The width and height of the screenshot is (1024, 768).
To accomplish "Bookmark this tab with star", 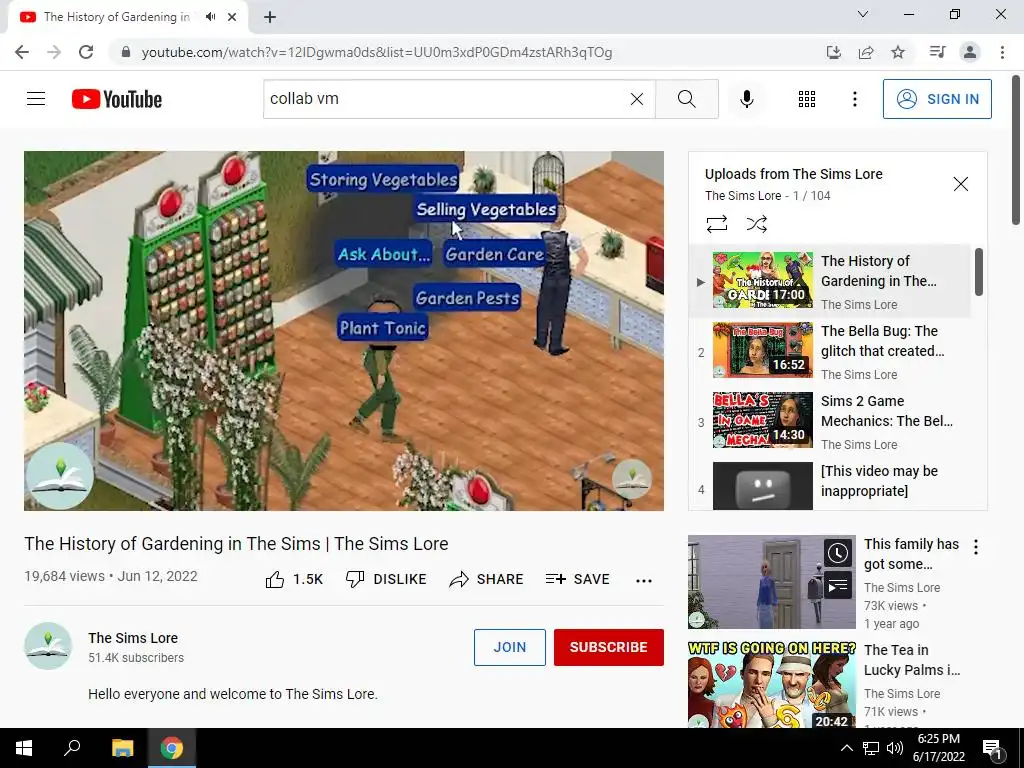I will [898, 52].
